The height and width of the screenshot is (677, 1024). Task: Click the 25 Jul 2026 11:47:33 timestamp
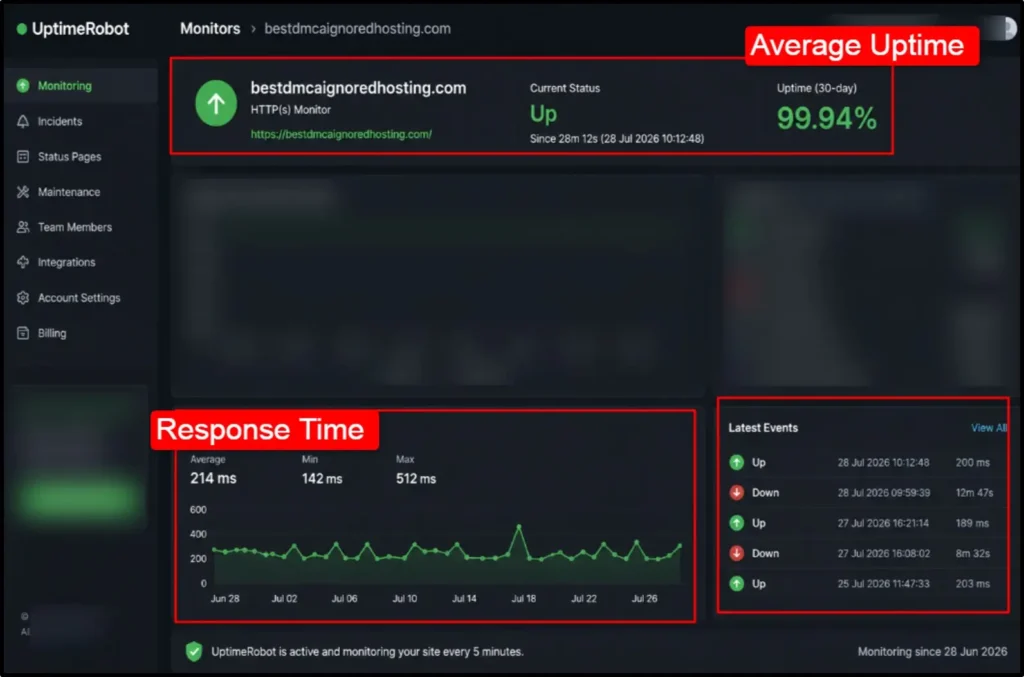tap(883, 584)
